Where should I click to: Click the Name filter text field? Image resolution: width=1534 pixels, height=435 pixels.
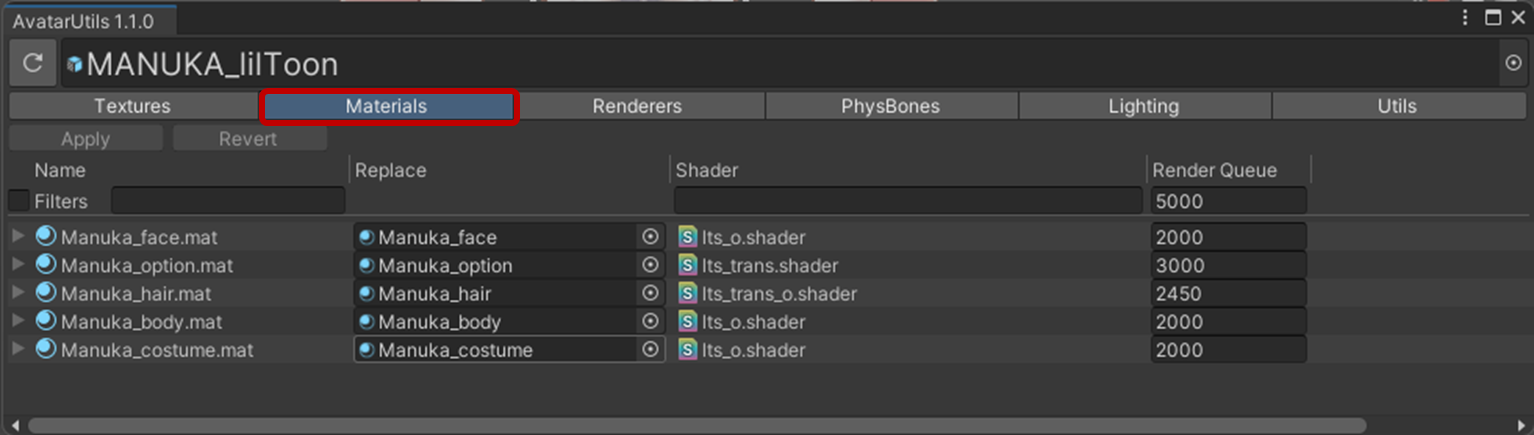[x=227, y=201]
